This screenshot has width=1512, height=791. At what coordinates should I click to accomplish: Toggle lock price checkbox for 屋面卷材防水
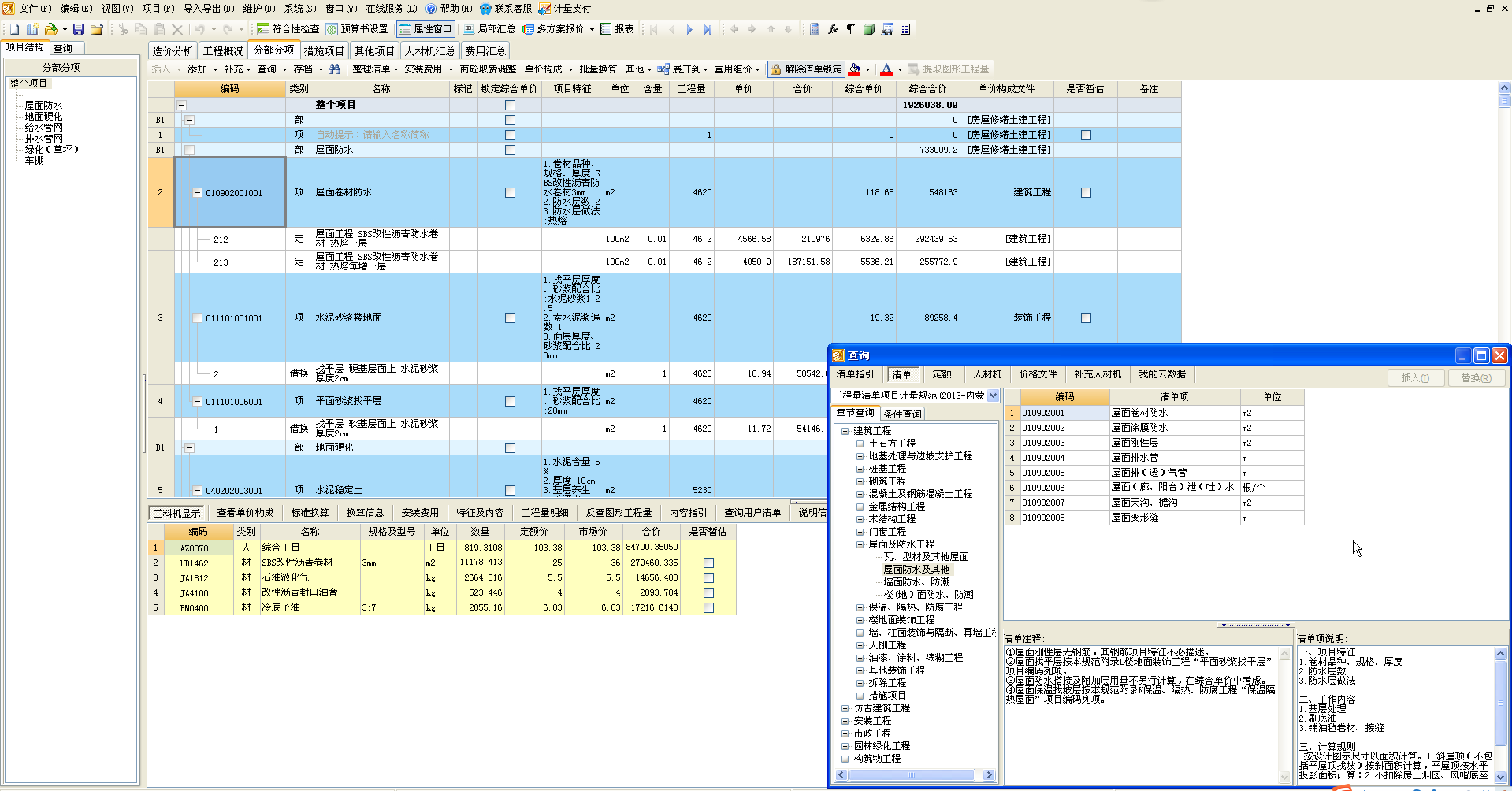click(x=510, y=193)
